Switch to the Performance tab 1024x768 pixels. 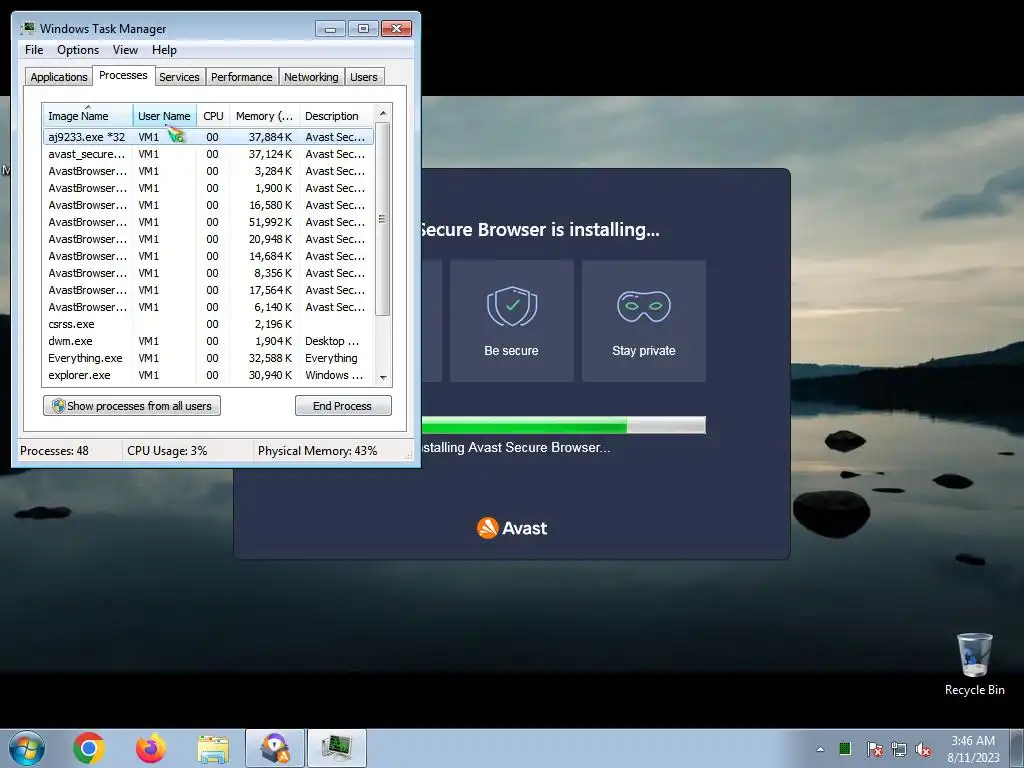tap(242, 77)
